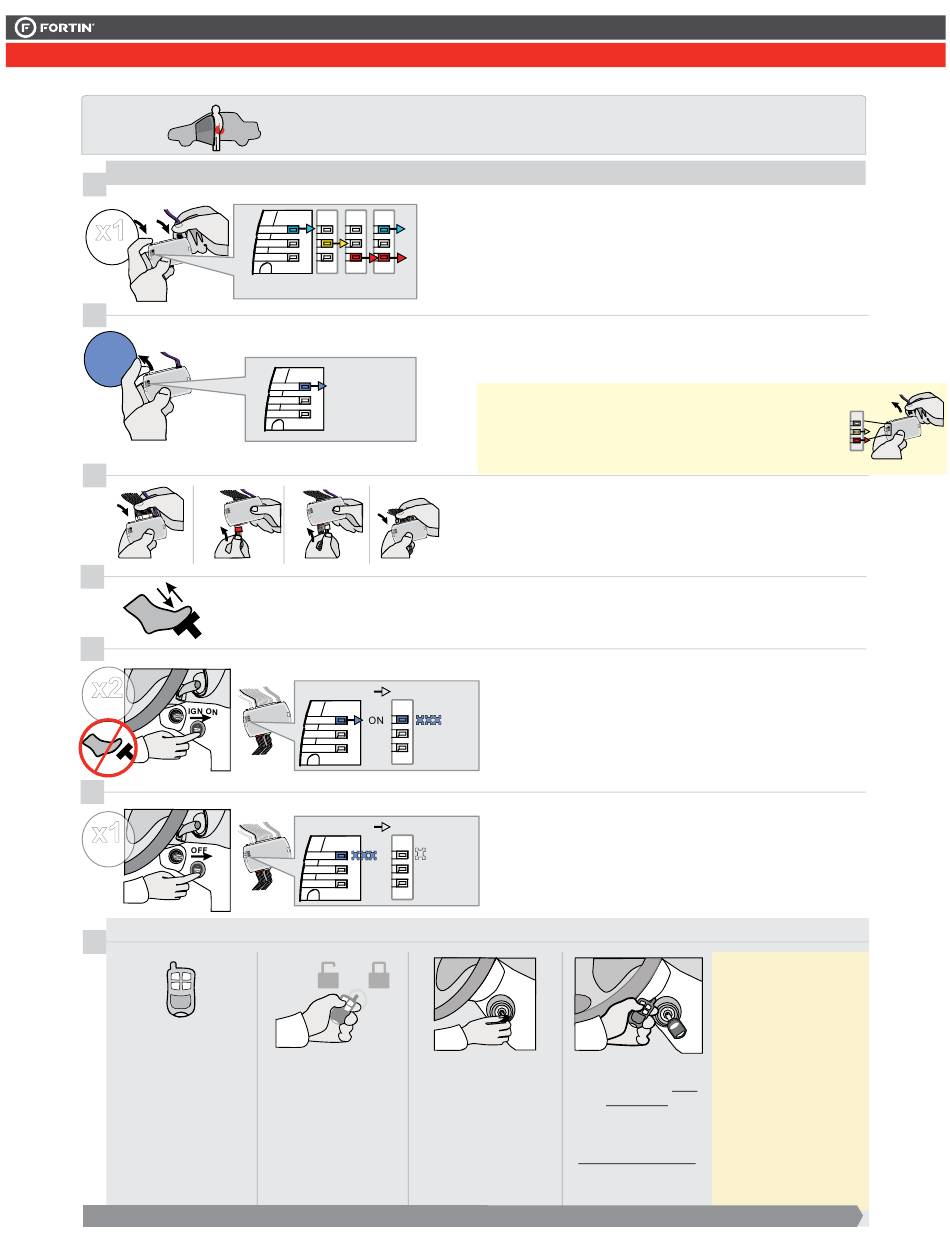Click the ON label beside blue LED
Image resolution: width=950 pixels, height=1244 pixels.
coord(376,719)
